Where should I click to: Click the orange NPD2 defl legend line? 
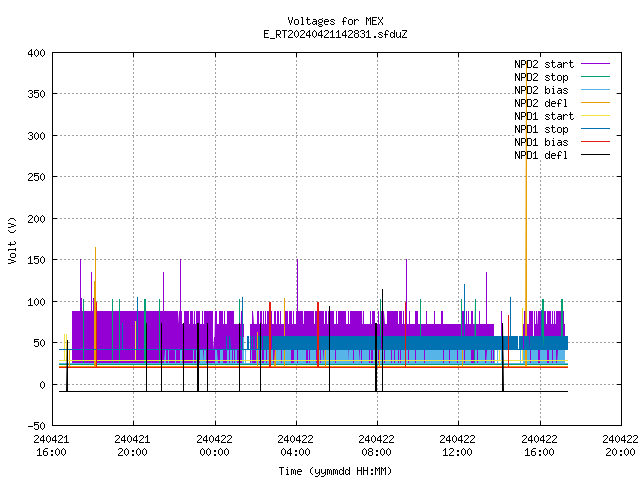point(595,103)
